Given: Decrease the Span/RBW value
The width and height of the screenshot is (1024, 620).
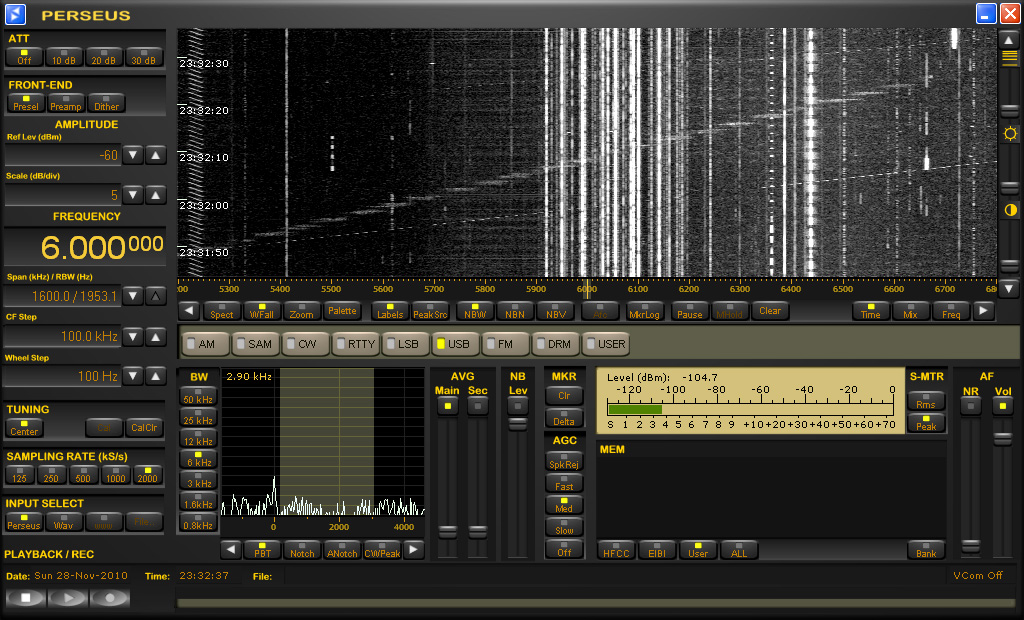Looking at the screenshot, I should click(x=133, y=296).
